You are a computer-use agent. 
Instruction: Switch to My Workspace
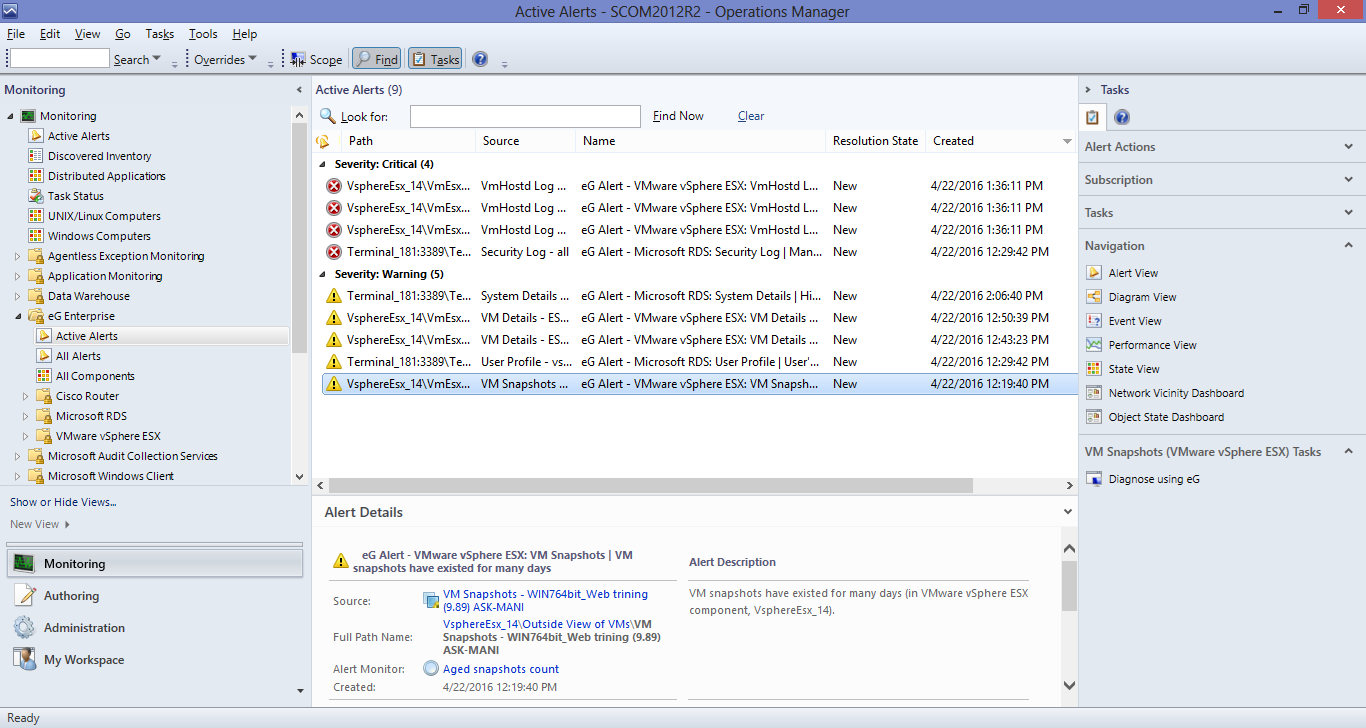[84, 660]
